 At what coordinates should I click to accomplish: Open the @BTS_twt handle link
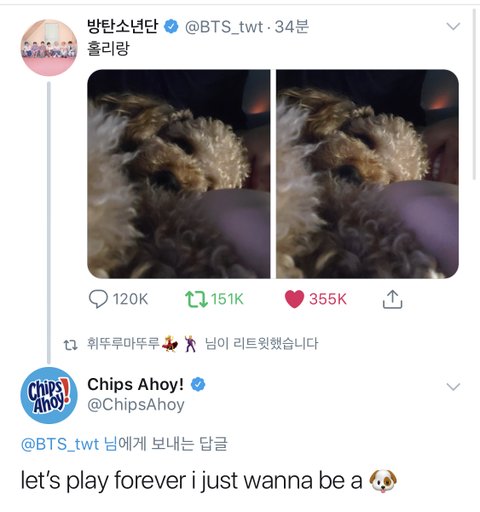[x=224, y=27]
